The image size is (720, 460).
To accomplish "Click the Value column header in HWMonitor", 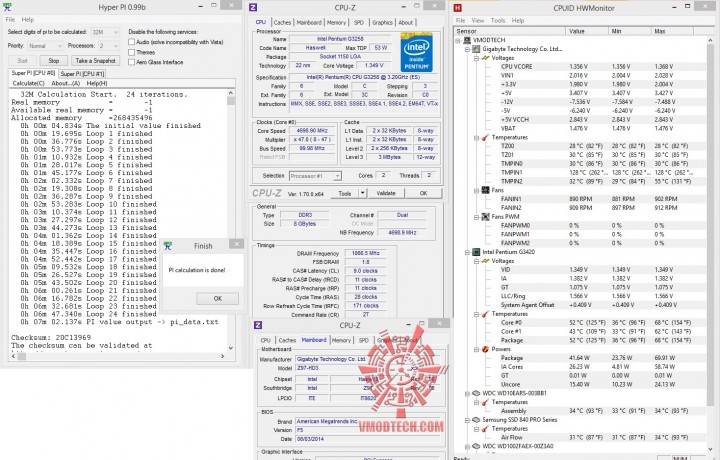I will pyautogui.click(x=587, y=31).
